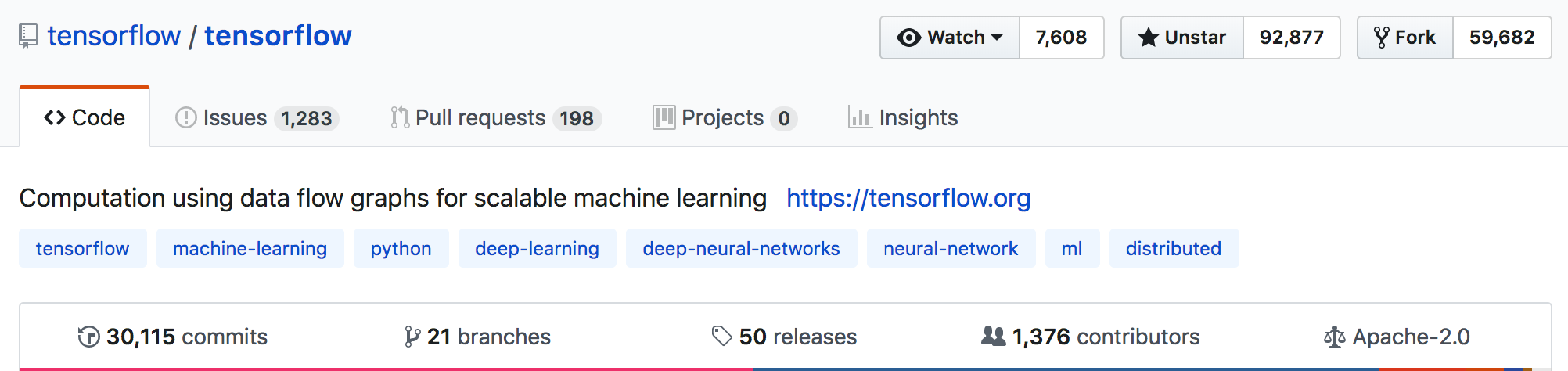
Task: Click the language breakdown color bar
Action: click(786, 369)
